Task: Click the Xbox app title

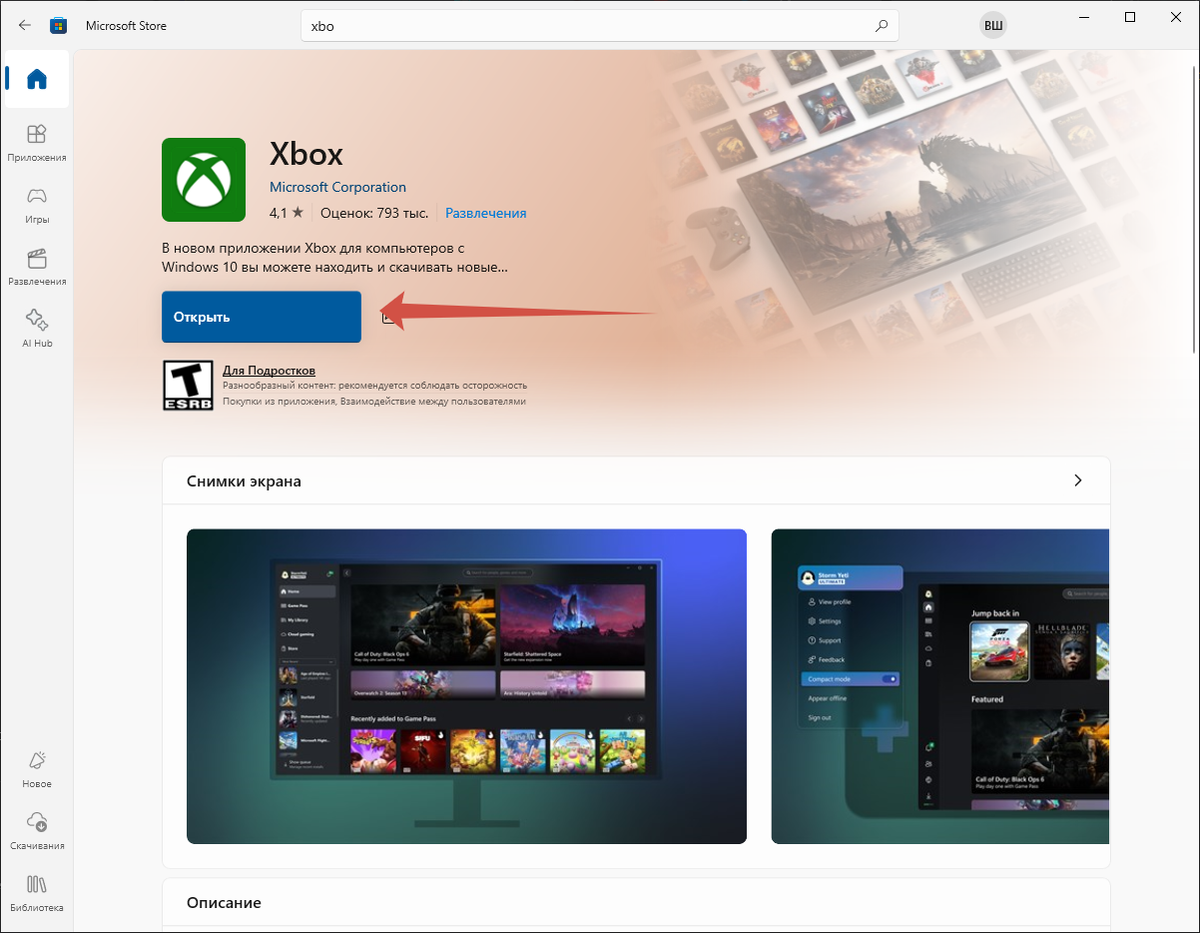Action: pos(307,154)
